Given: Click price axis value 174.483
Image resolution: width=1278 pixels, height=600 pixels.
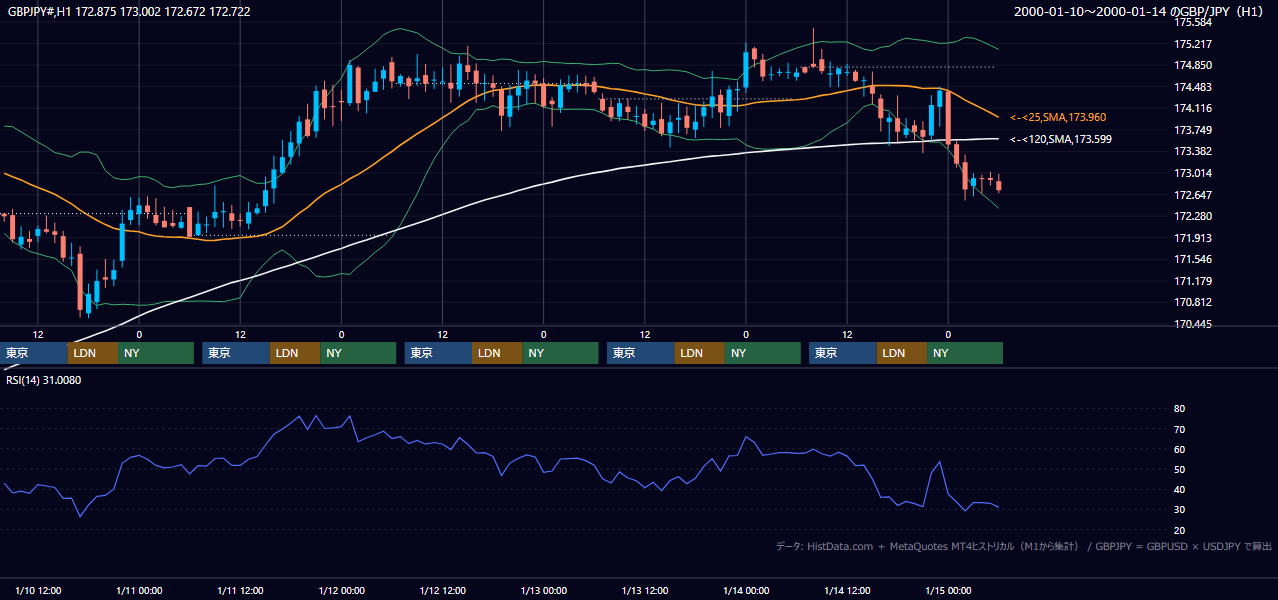Looking at the screenshot, I should 1193,87.
